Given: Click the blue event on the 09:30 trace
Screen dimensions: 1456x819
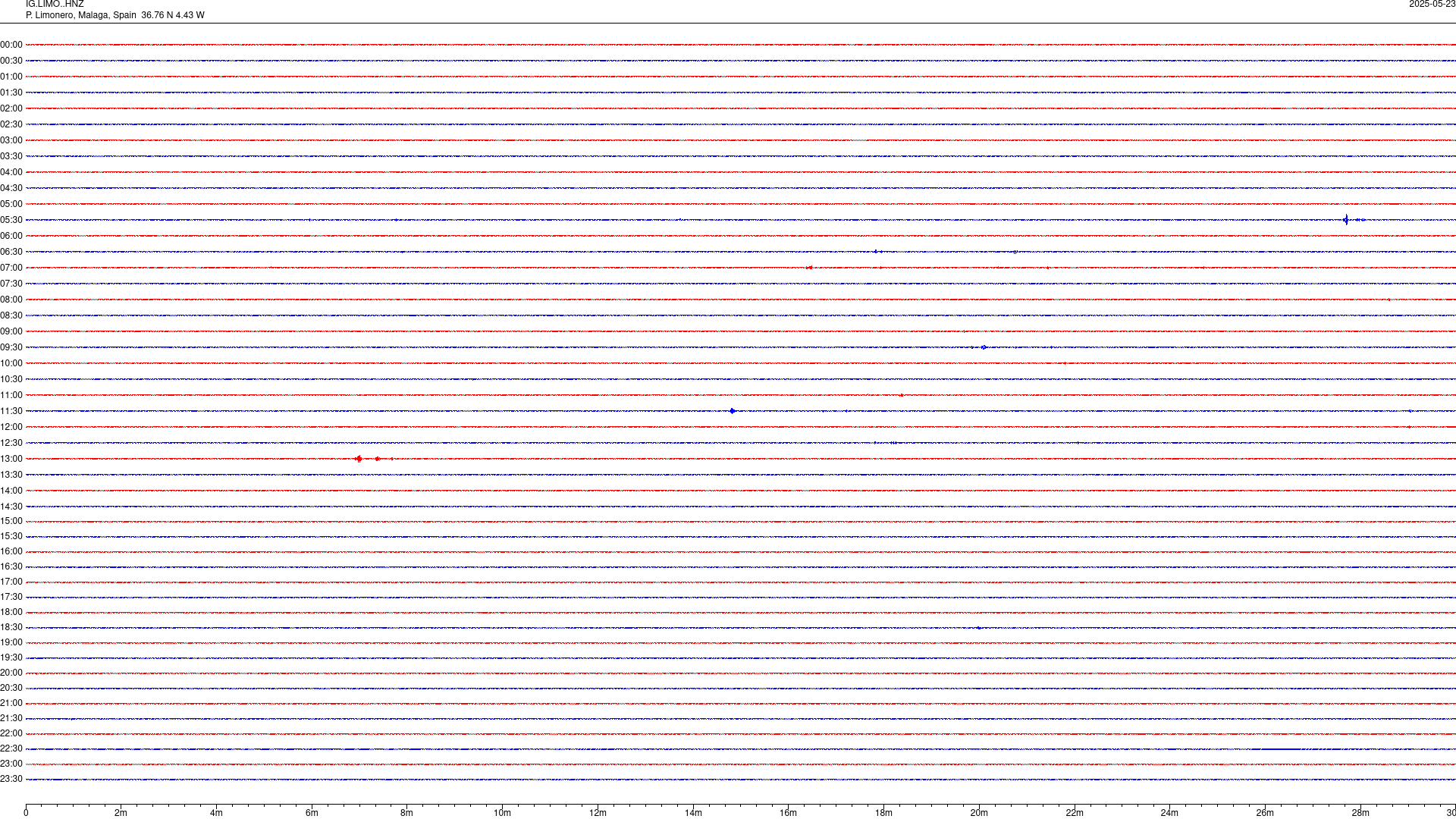Looking at the screenshot, I should [984, 347].
